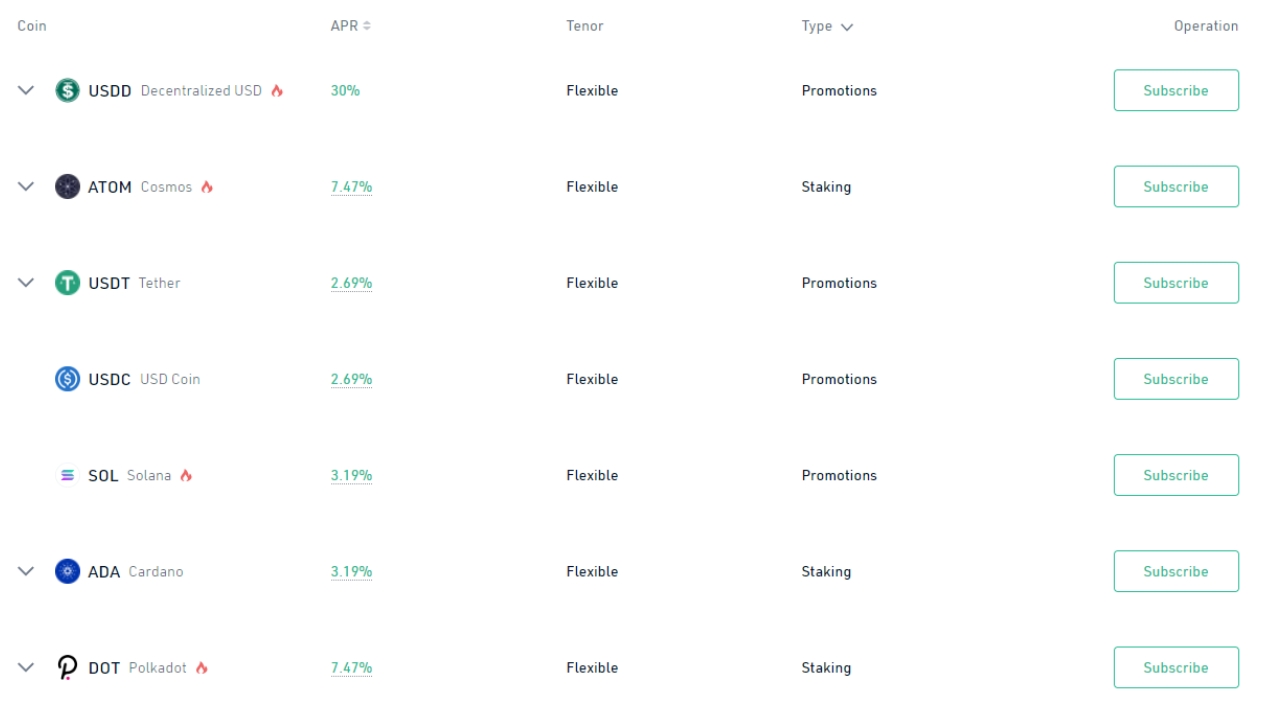Click the hot flame icon beside ATOM

(x=206, y=185)
